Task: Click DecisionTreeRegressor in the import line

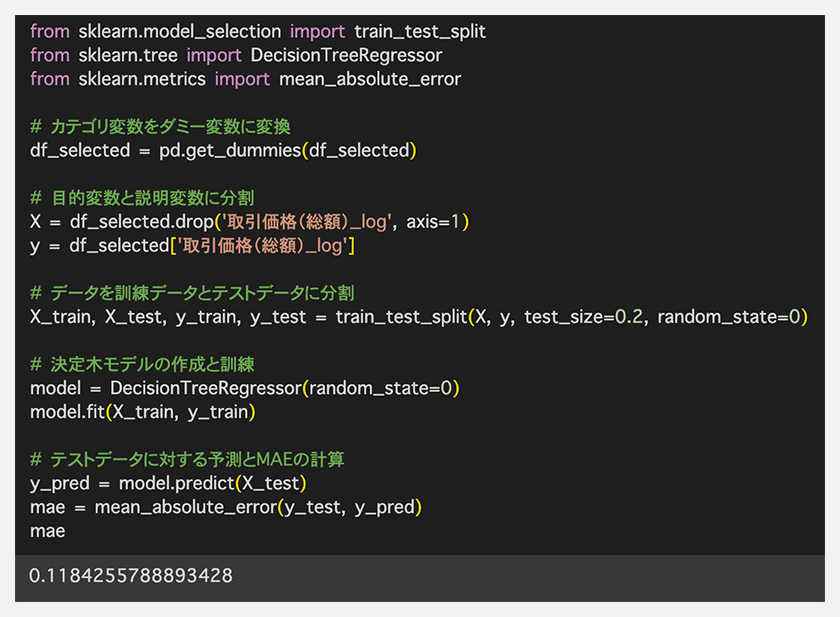Action: [346, 55]
